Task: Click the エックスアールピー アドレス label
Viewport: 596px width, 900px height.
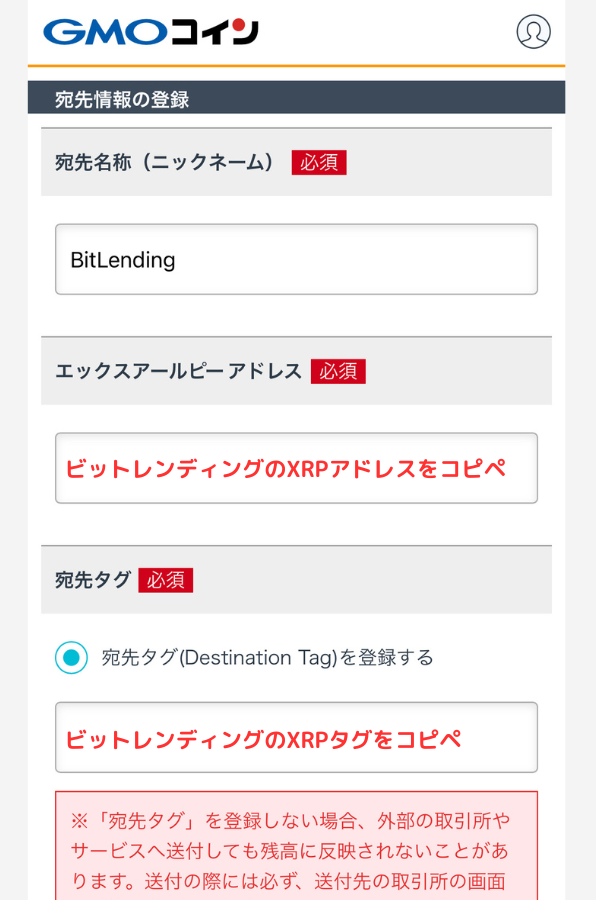Action: (x=179, y=371)
